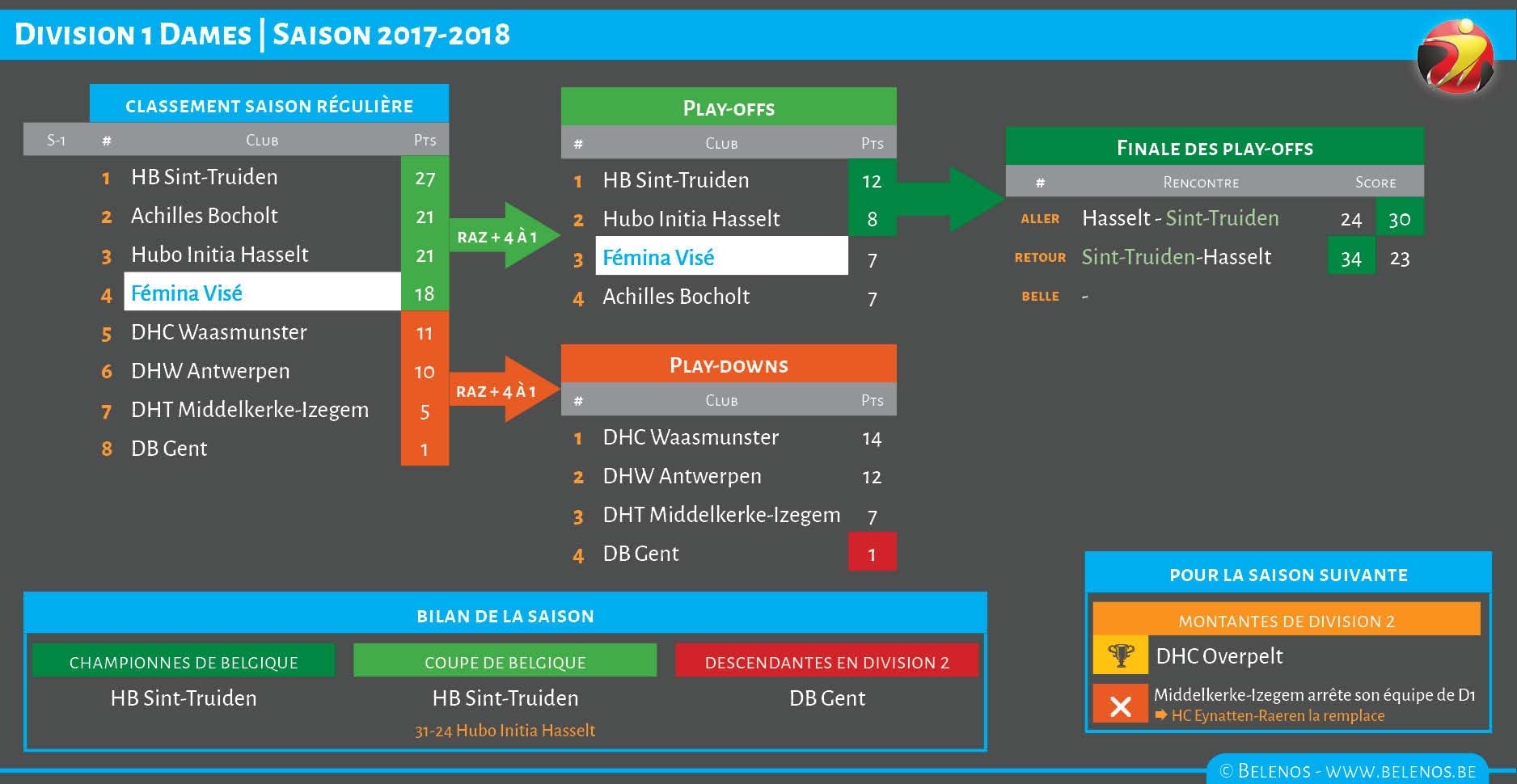
Task: Click DHC Overpelt promoted team entry
Action: click(1219, 655)
